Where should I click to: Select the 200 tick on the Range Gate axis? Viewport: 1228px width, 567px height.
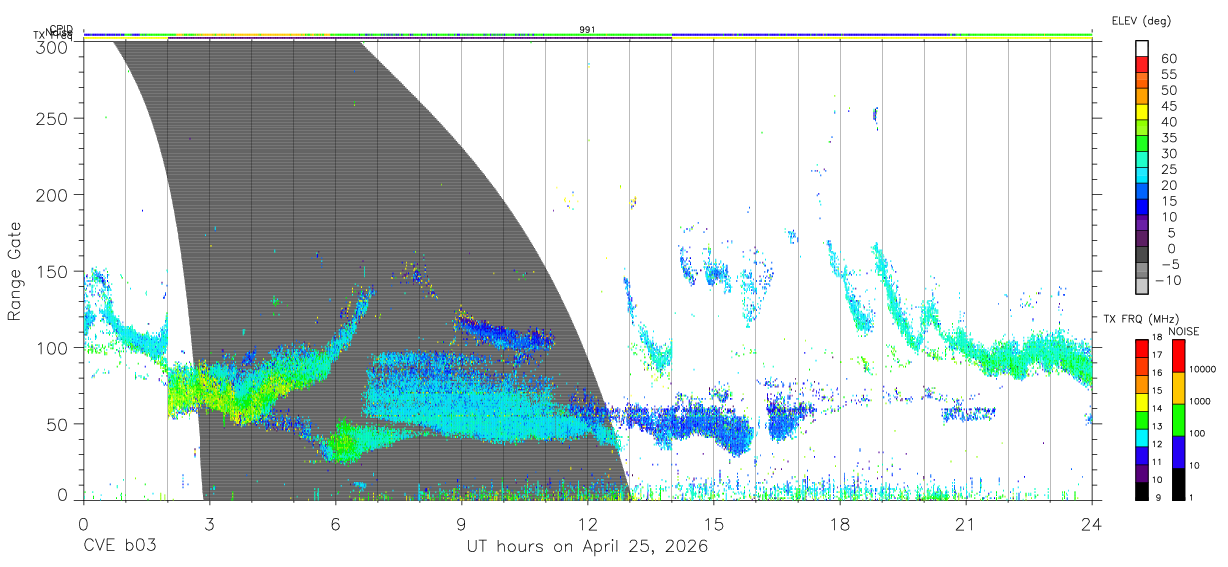click(x=54, y=194)
